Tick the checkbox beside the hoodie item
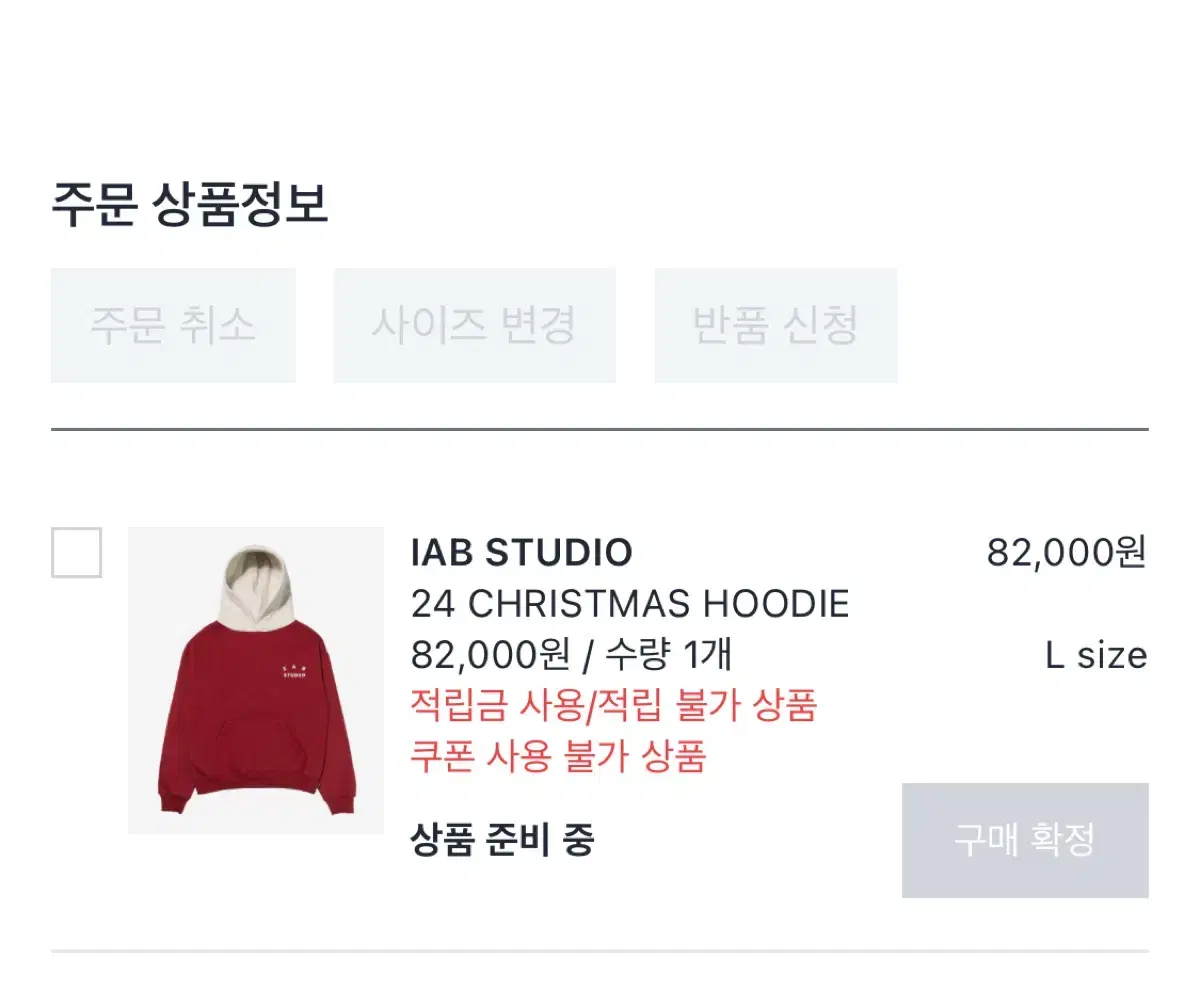This screenshot has height=1005, width=1200. coord(76,552)
